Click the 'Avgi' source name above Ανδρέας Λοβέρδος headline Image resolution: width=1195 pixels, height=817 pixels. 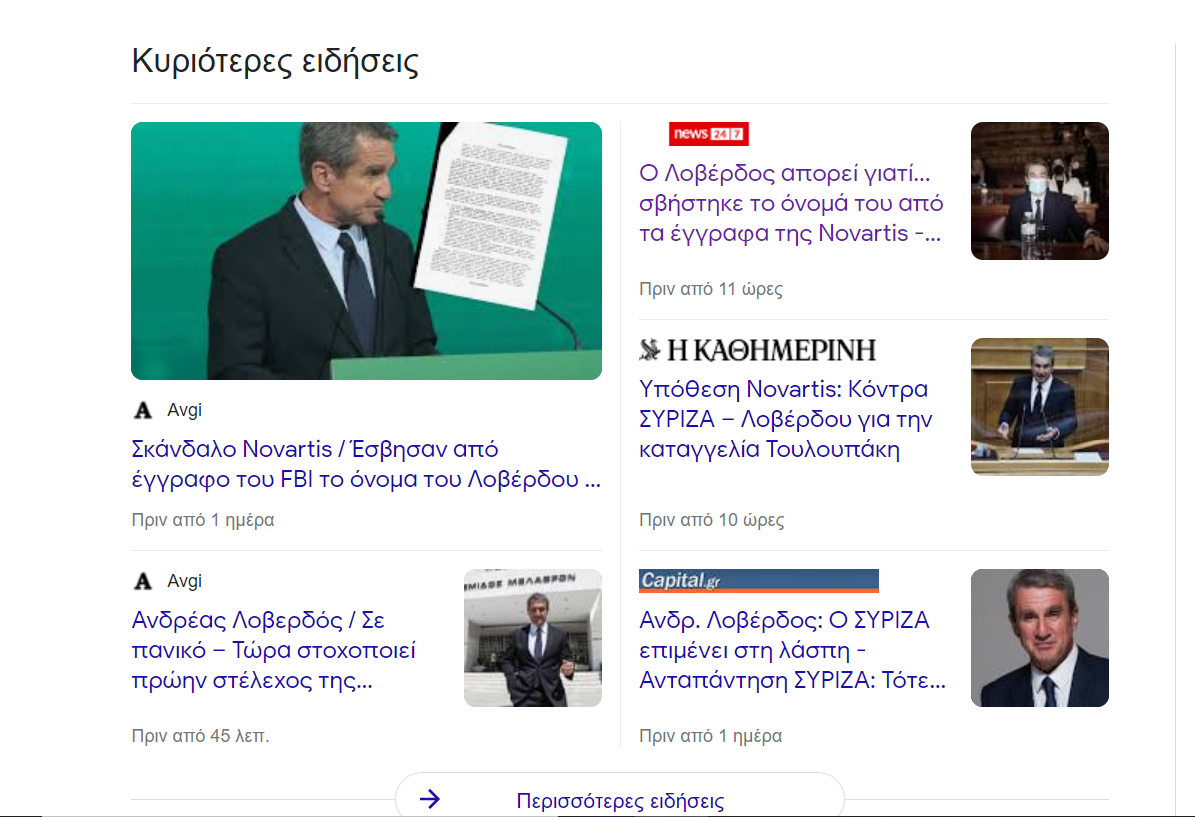pos(184,581)
